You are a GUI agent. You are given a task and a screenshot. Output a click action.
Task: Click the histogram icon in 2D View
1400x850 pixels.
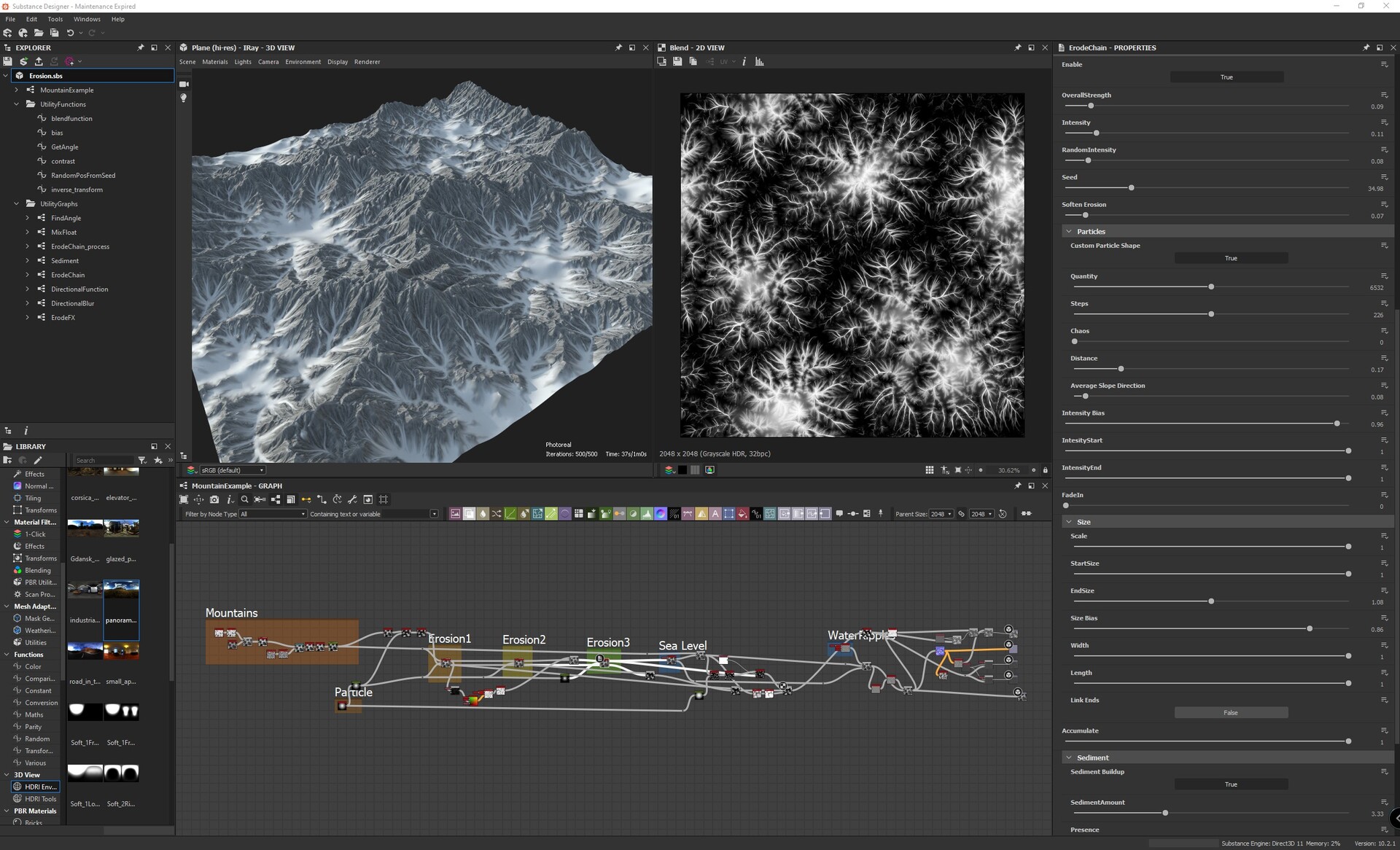click(x=759, y=62)
